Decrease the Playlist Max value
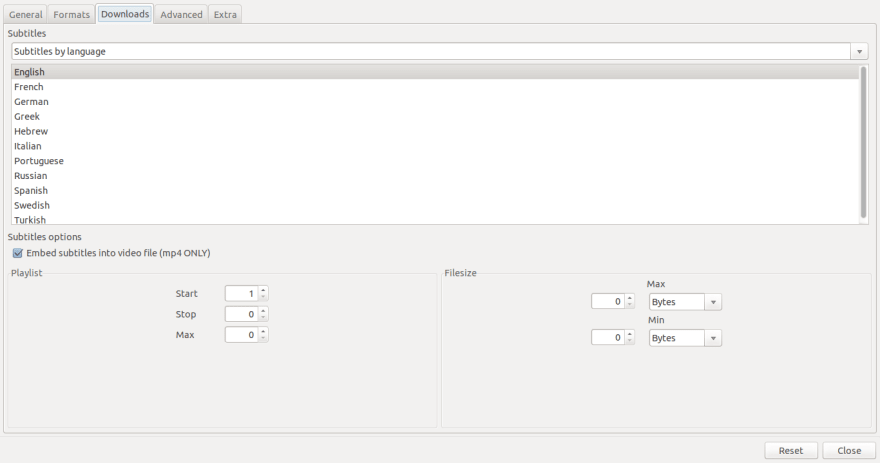The height and width of the screenshot is (463, 880). pos(263,338)
